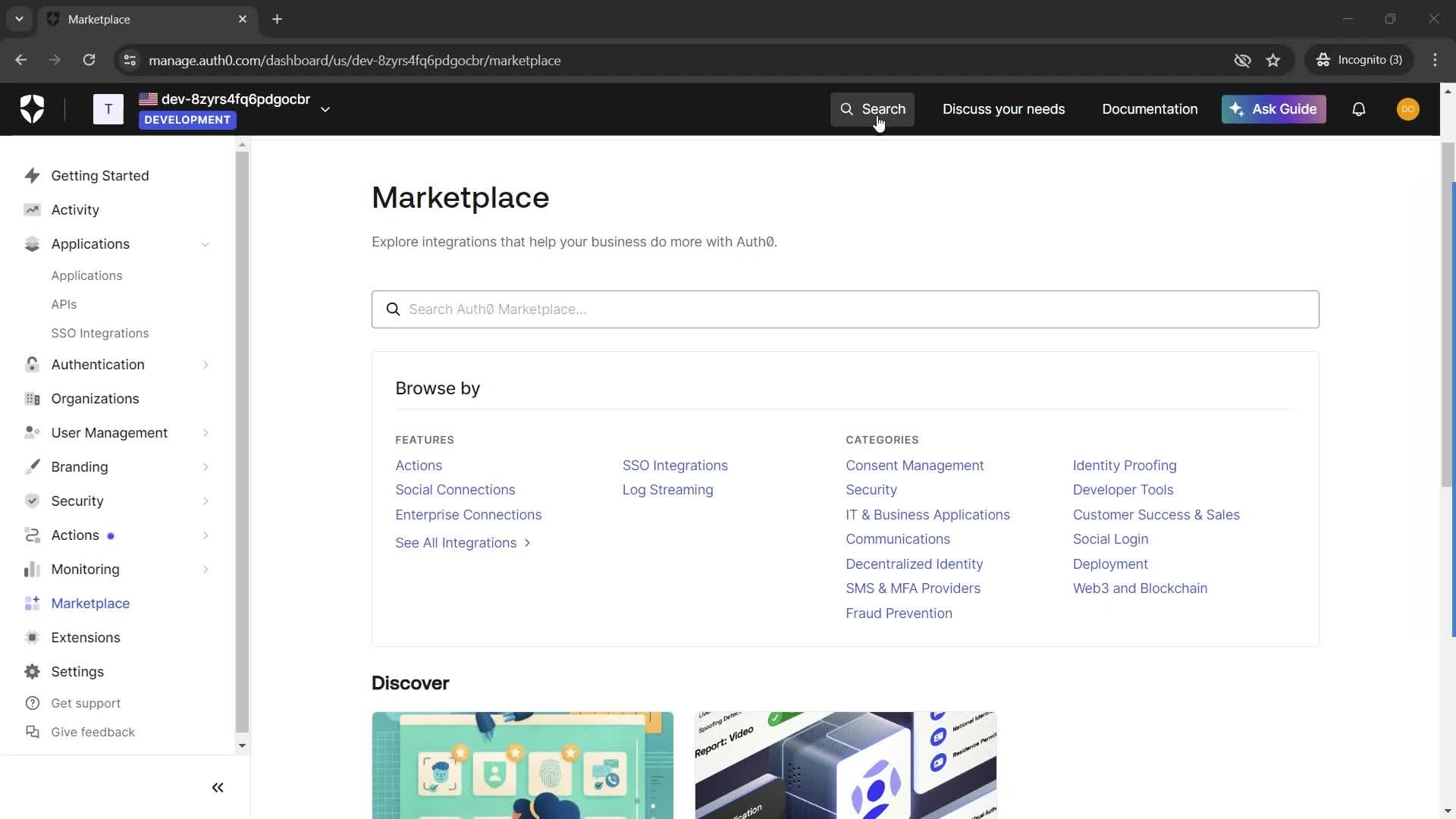The width and height of the screenshot is (1456, 819).
Task: Click the top Search button
Action: click(872, 109)
